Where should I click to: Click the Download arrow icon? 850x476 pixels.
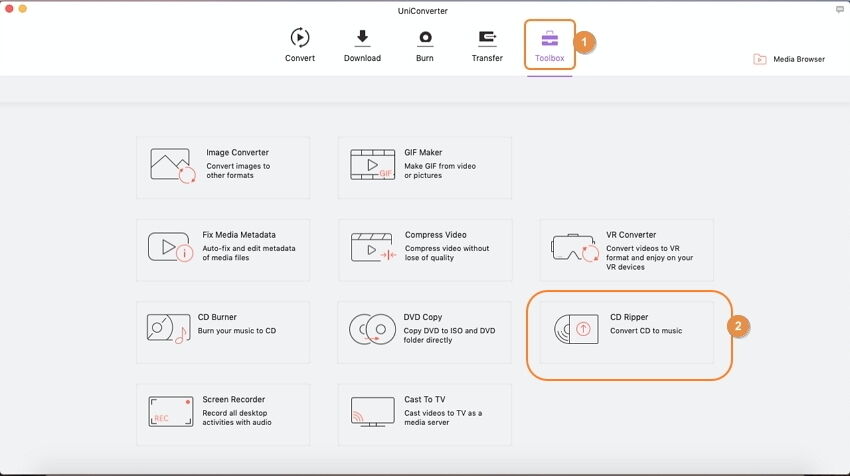(362, 37)
